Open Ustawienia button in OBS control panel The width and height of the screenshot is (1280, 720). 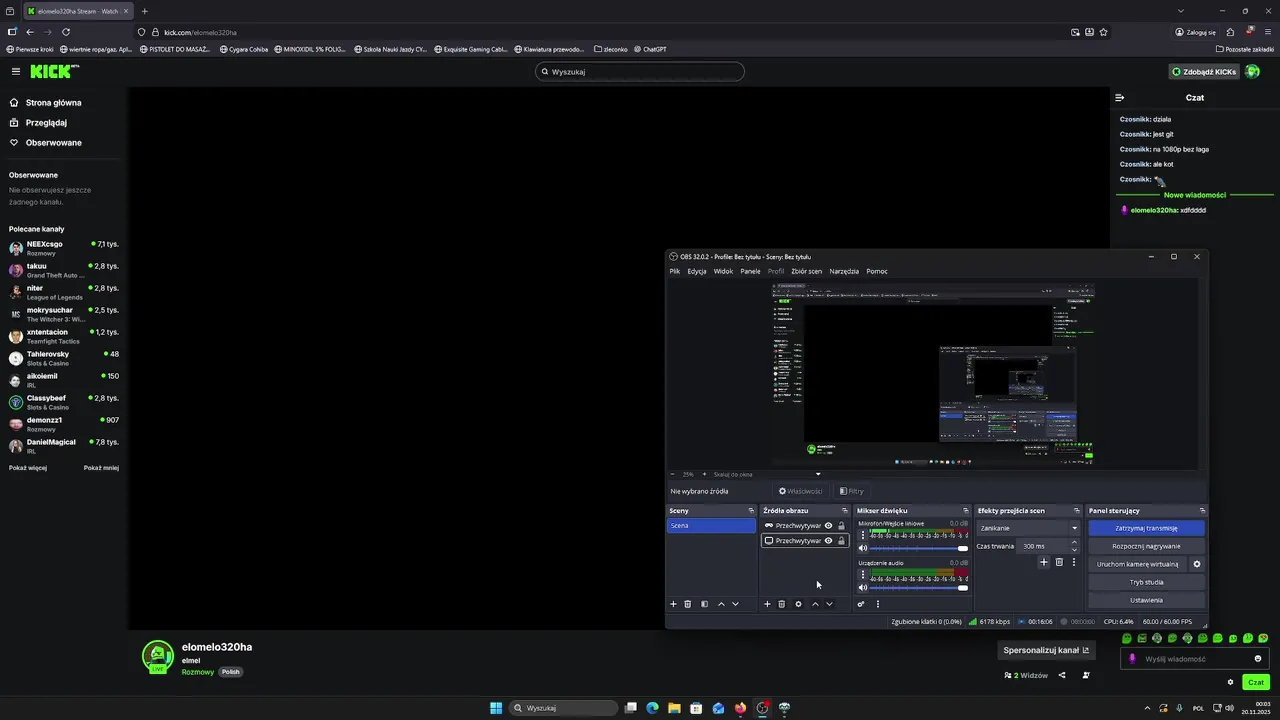(x=1146, y=600)
